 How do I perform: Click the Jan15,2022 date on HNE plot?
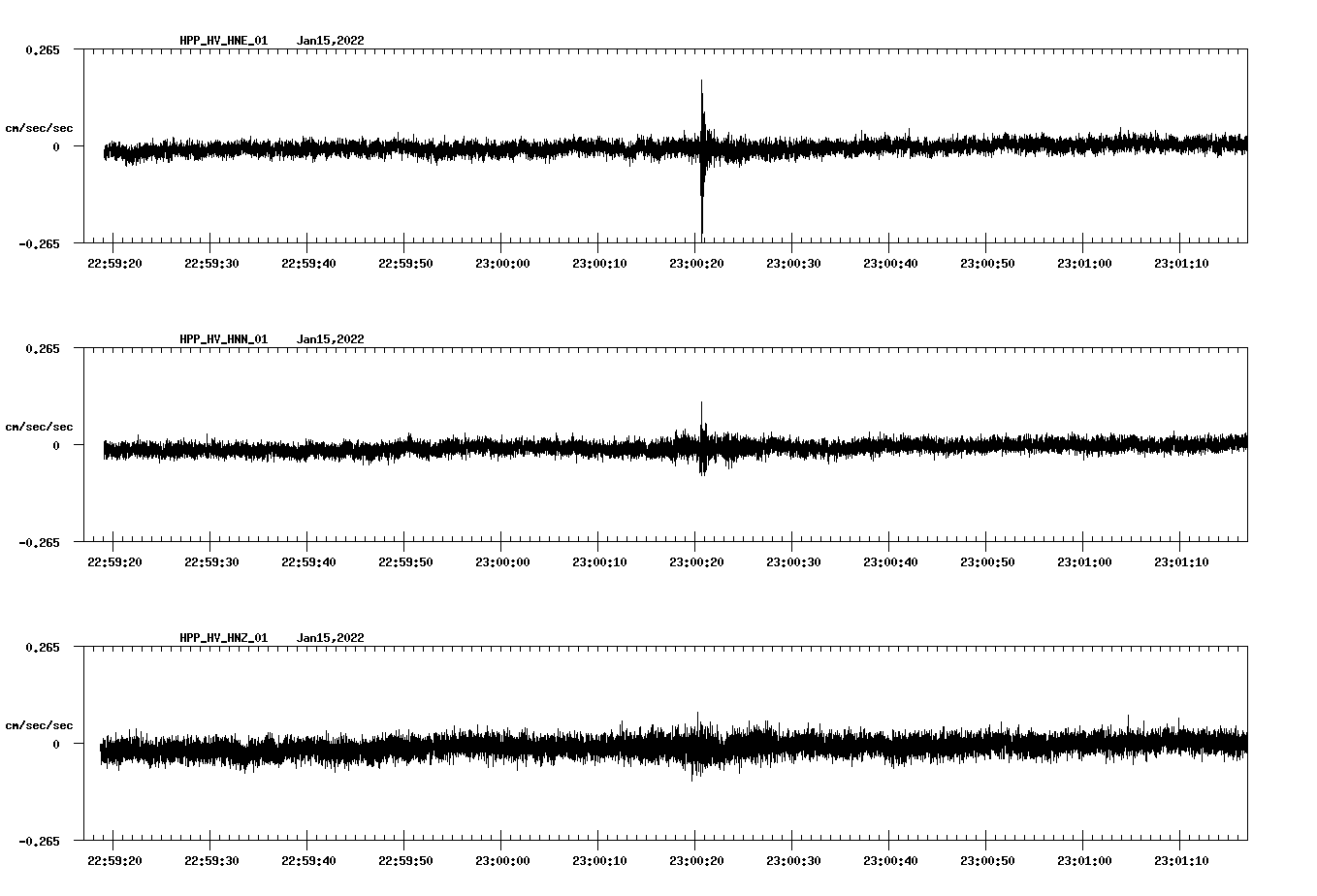(331, 41)
